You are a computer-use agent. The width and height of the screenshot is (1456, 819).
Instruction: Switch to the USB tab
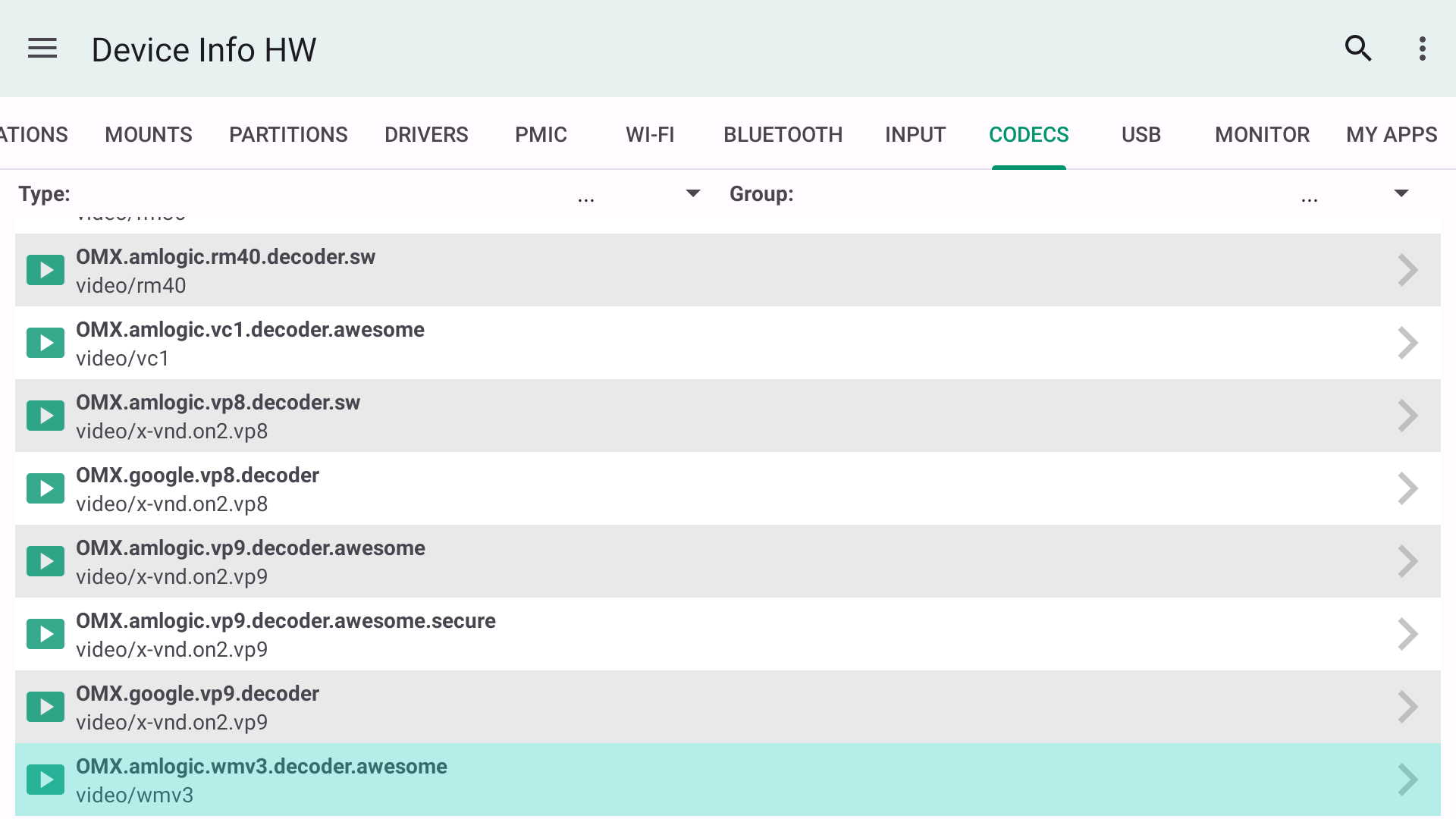click(x=1141, y=134)
